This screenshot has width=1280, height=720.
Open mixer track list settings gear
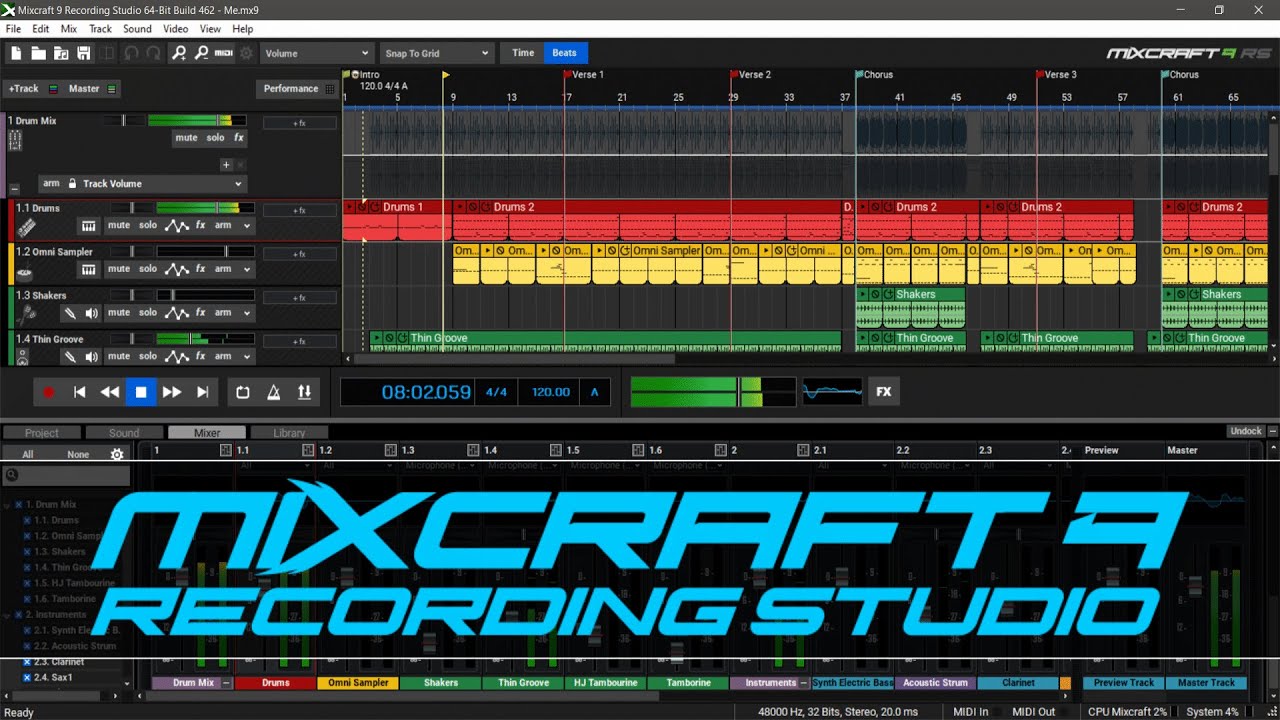pyautogui.click(x=117, y=454)
